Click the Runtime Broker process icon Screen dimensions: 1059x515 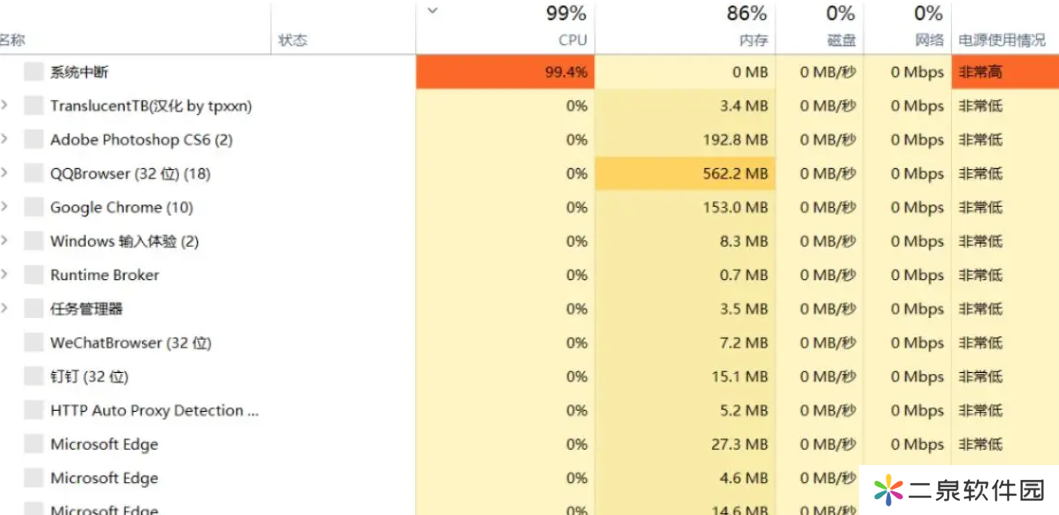click(x=34, y=275)
